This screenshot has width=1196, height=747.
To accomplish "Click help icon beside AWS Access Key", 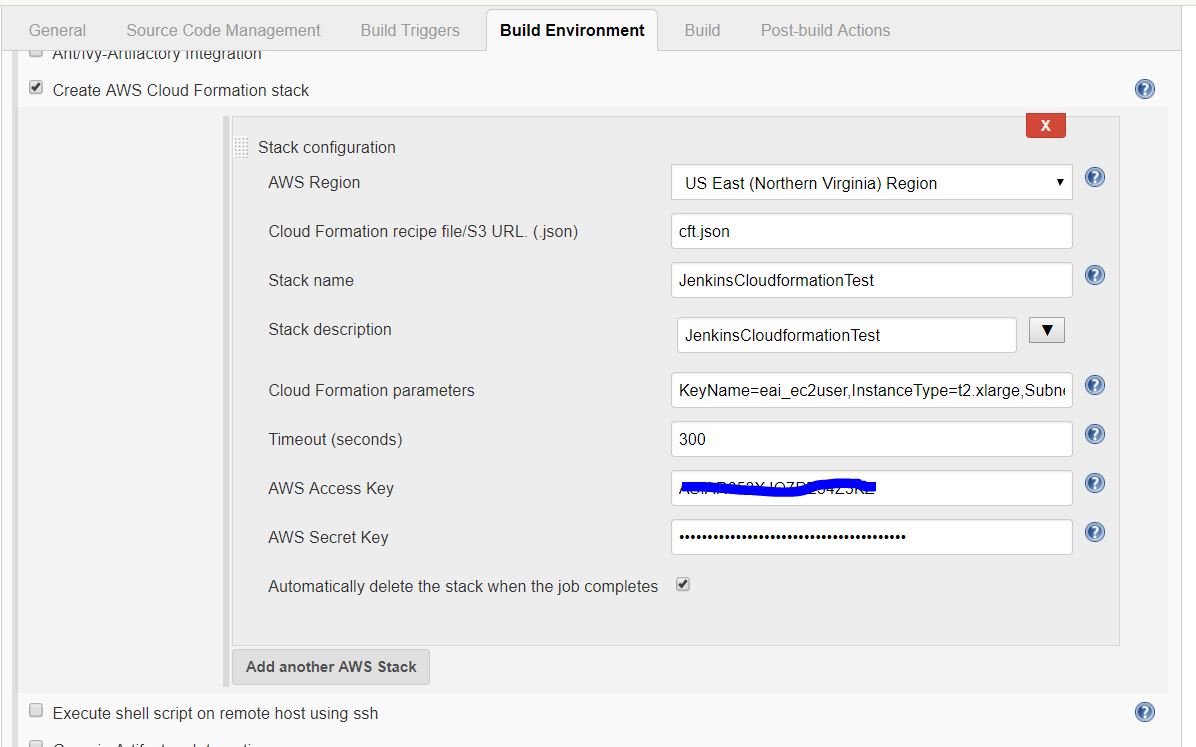I will coord(1095,483).
